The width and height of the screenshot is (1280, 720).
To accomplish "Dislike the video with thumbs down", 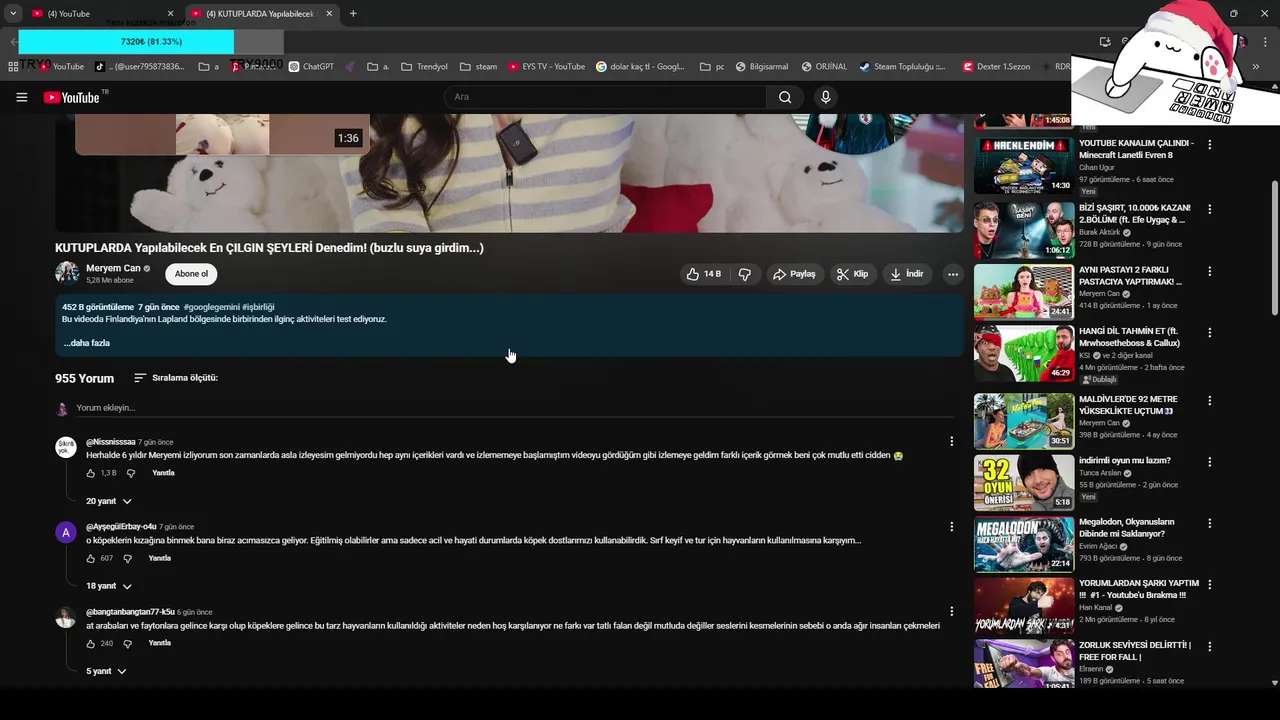I will (x=745, y=274).
